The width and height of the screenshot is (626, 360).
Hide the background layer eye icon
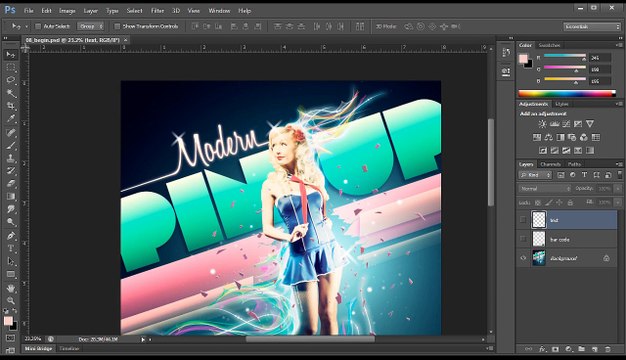523,258
